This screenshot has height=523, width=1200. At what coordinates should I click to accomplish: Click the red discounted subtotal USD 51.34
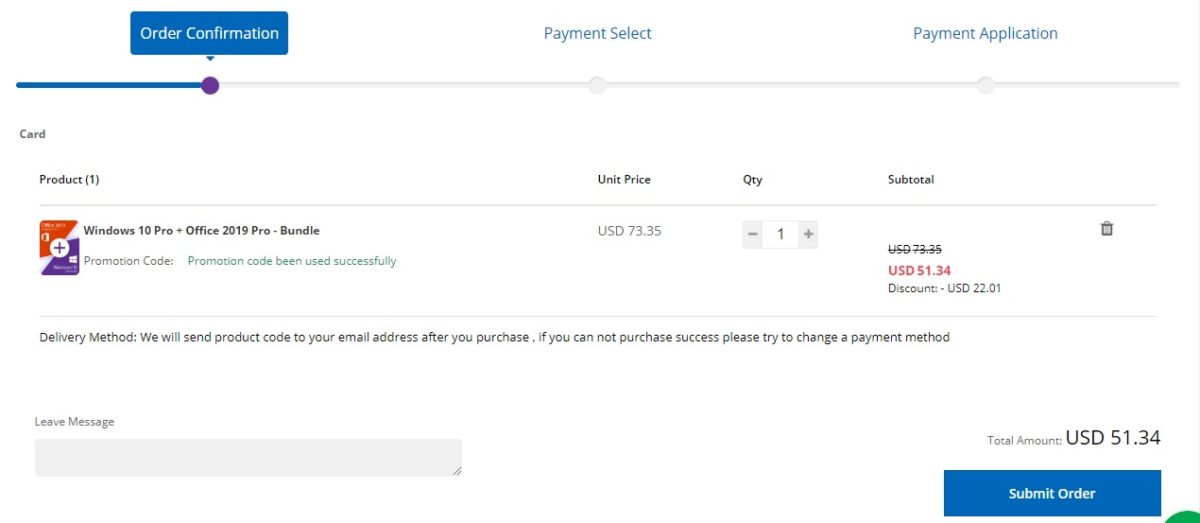[x=919, y=270]
